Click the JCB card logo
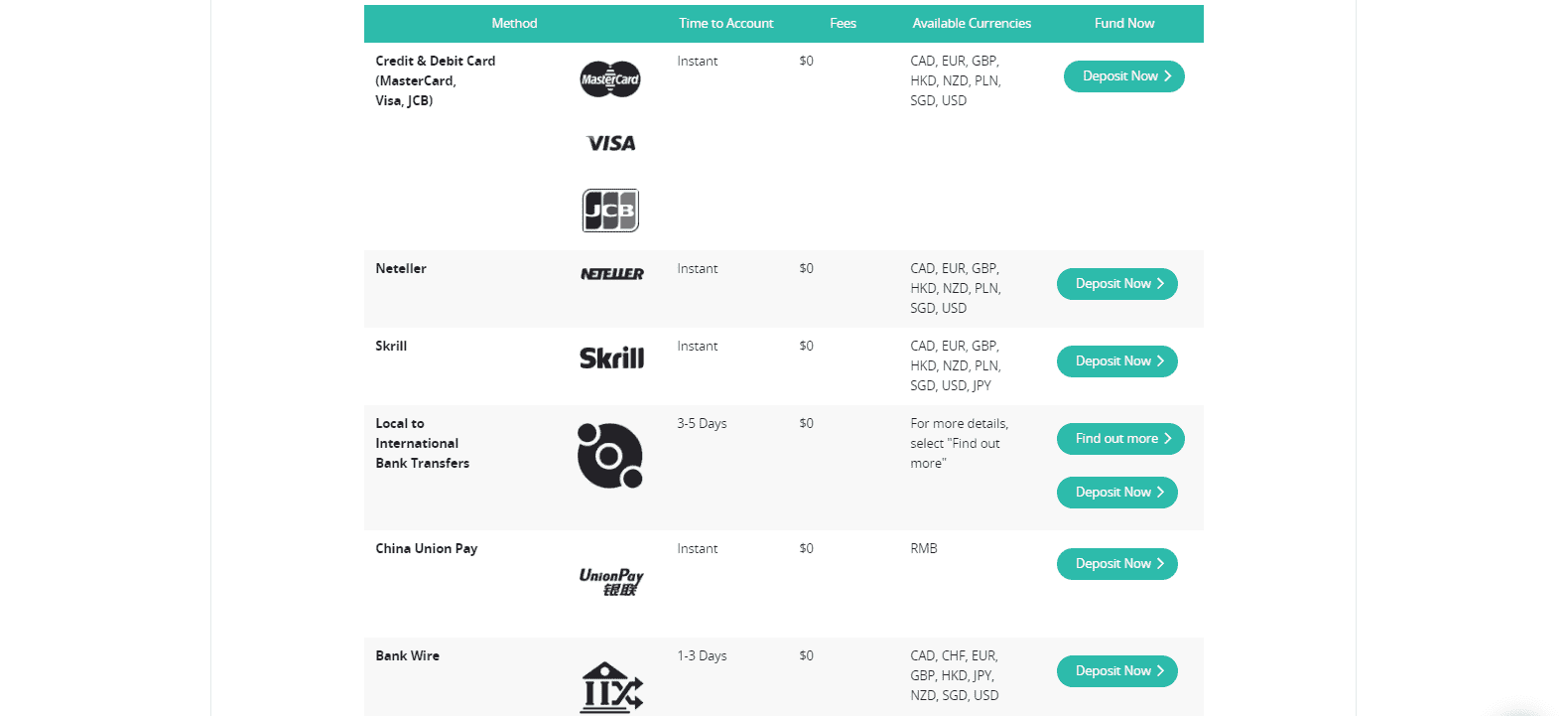The height and width of the screenshot is (716, 1568). tap(610, 211)
